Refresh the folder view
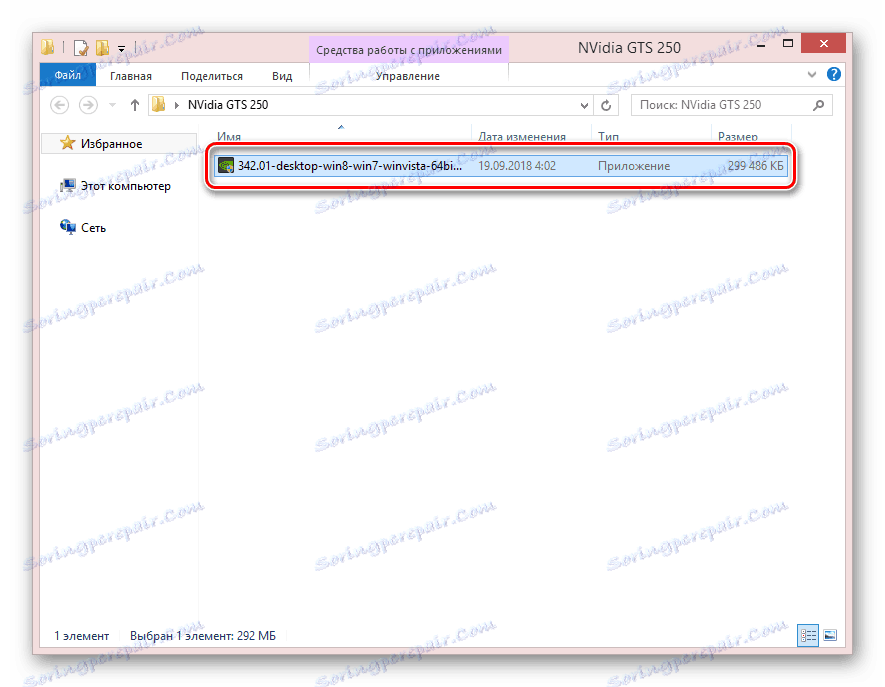The height and width of the screenshot is (687, 885). [x=606, y=106]
